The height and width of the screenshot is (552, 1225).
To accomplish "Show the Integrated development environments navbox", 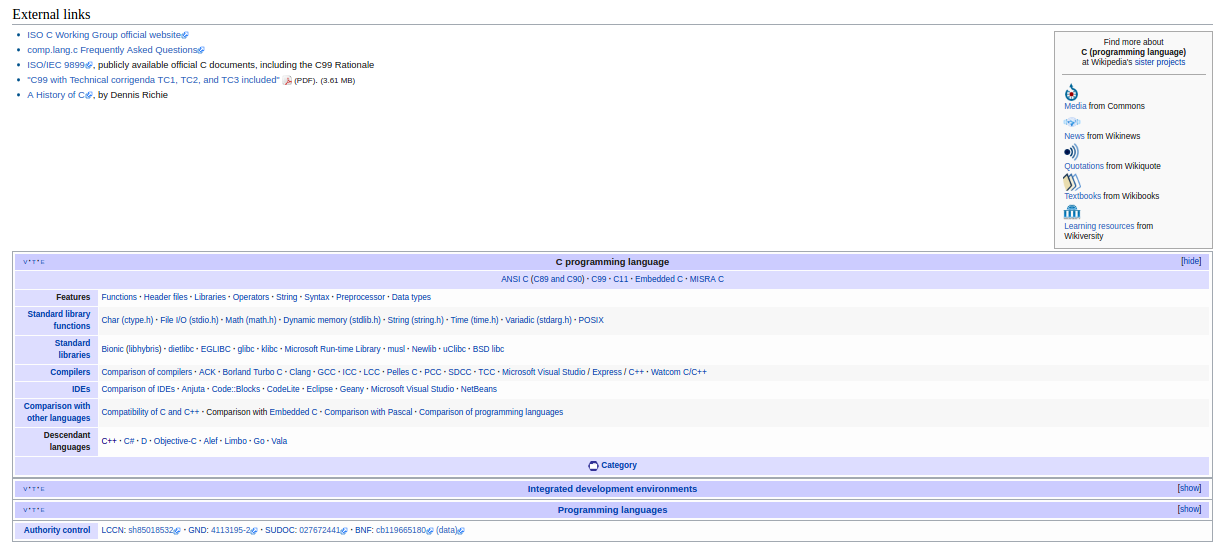I will tap(1189, 488).
